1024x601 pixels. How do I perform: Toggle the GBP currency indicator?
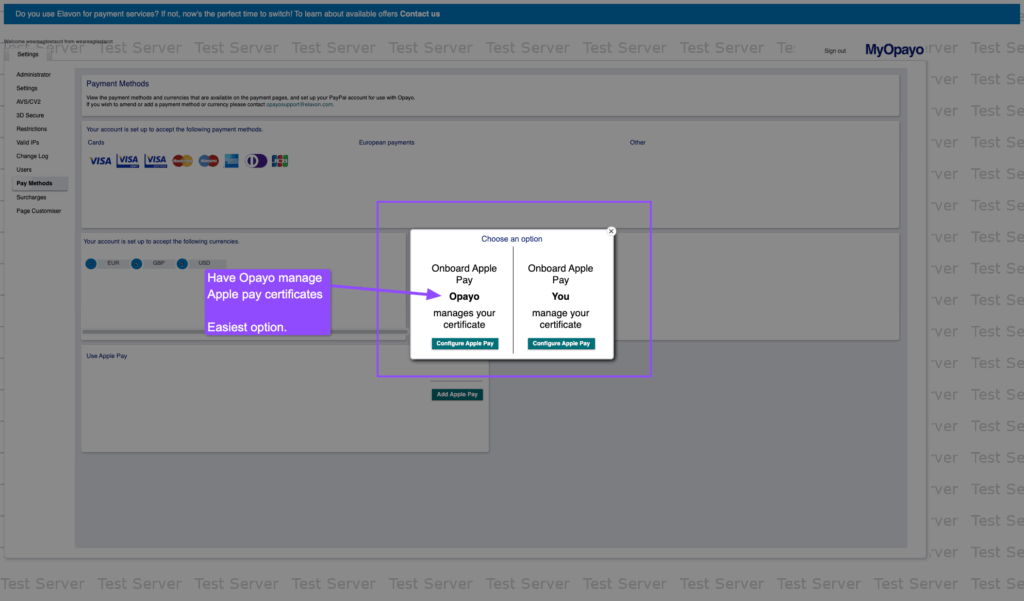coord(137,263)
